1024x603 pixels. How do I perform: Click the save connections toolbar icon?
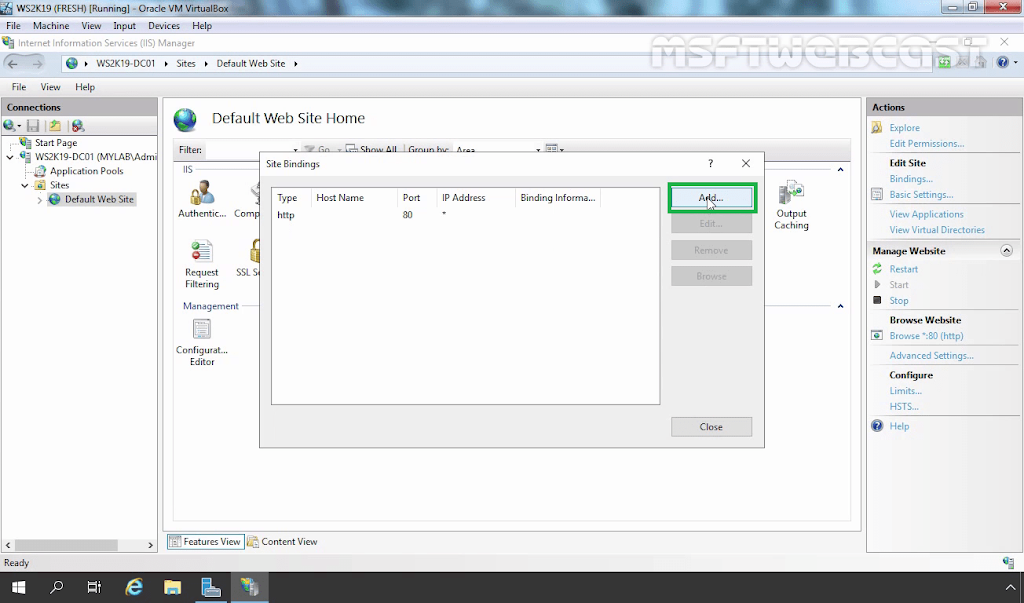[x=33, y=125]
